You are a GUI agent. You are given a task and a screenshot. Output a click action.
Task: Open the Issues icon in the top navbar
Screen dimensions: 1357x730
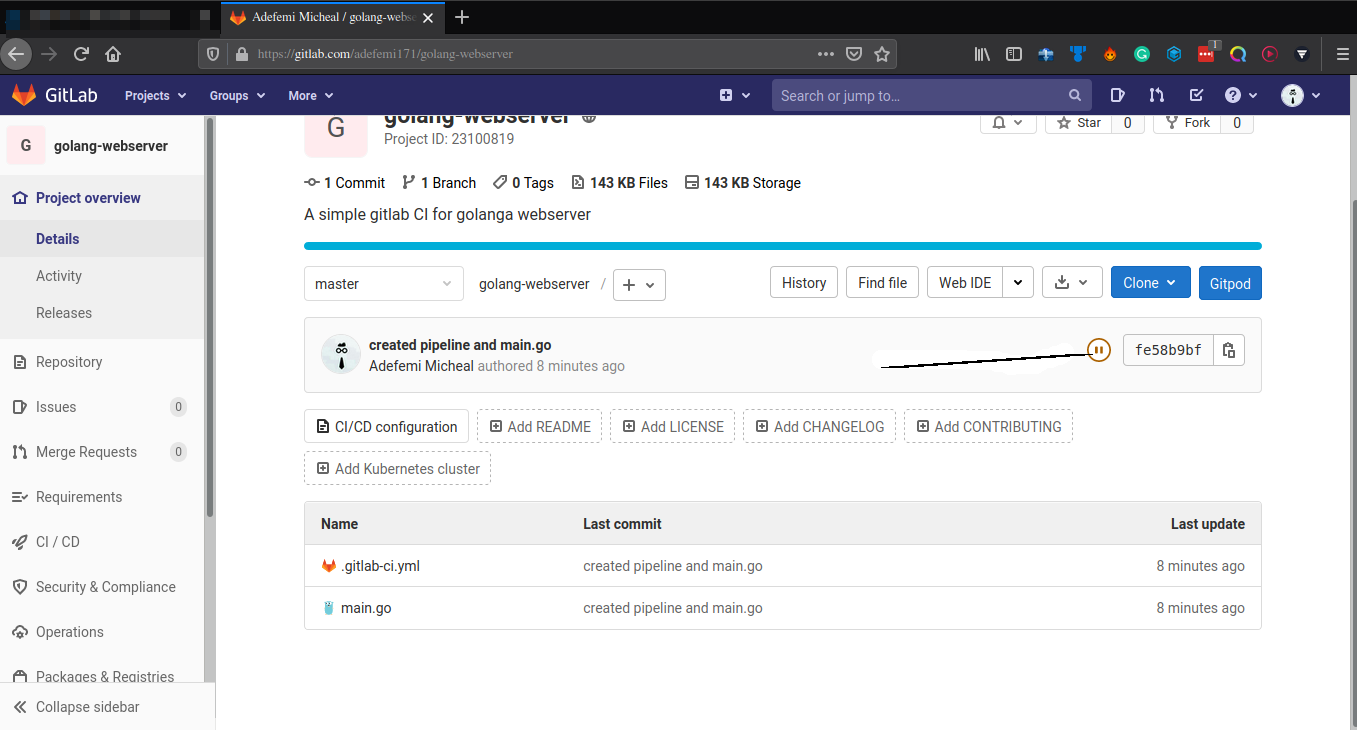[1118, 95]
